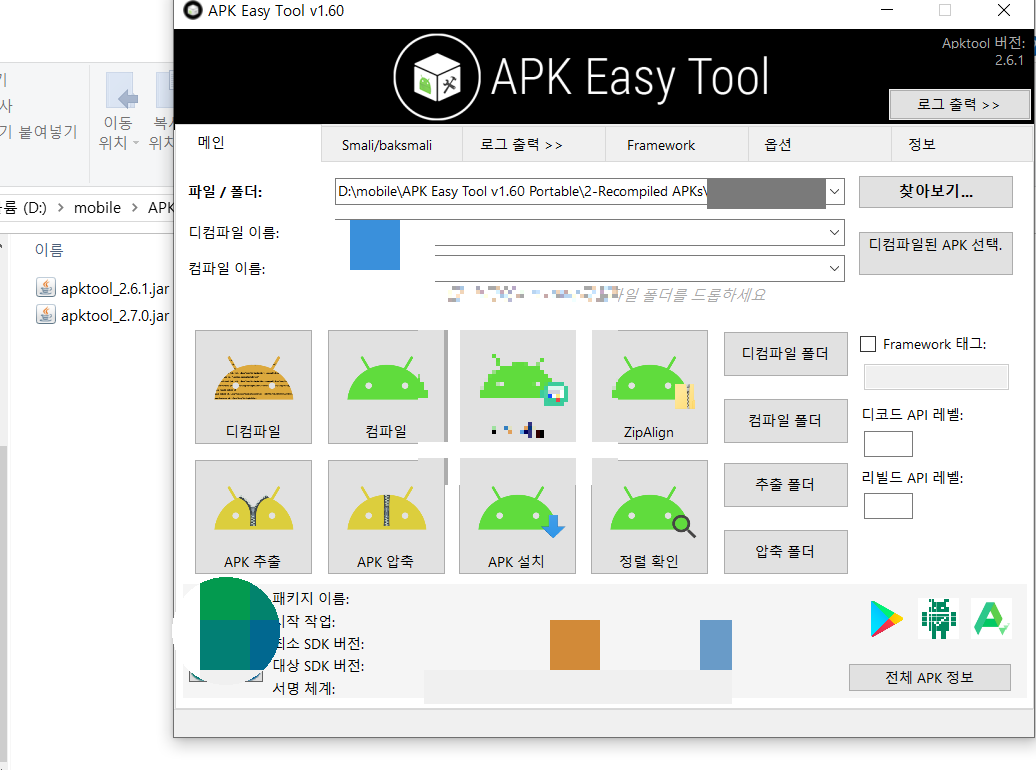
Task: Expand the 파일 / 폴더 path dropdown
Action: tap(834, 192)
